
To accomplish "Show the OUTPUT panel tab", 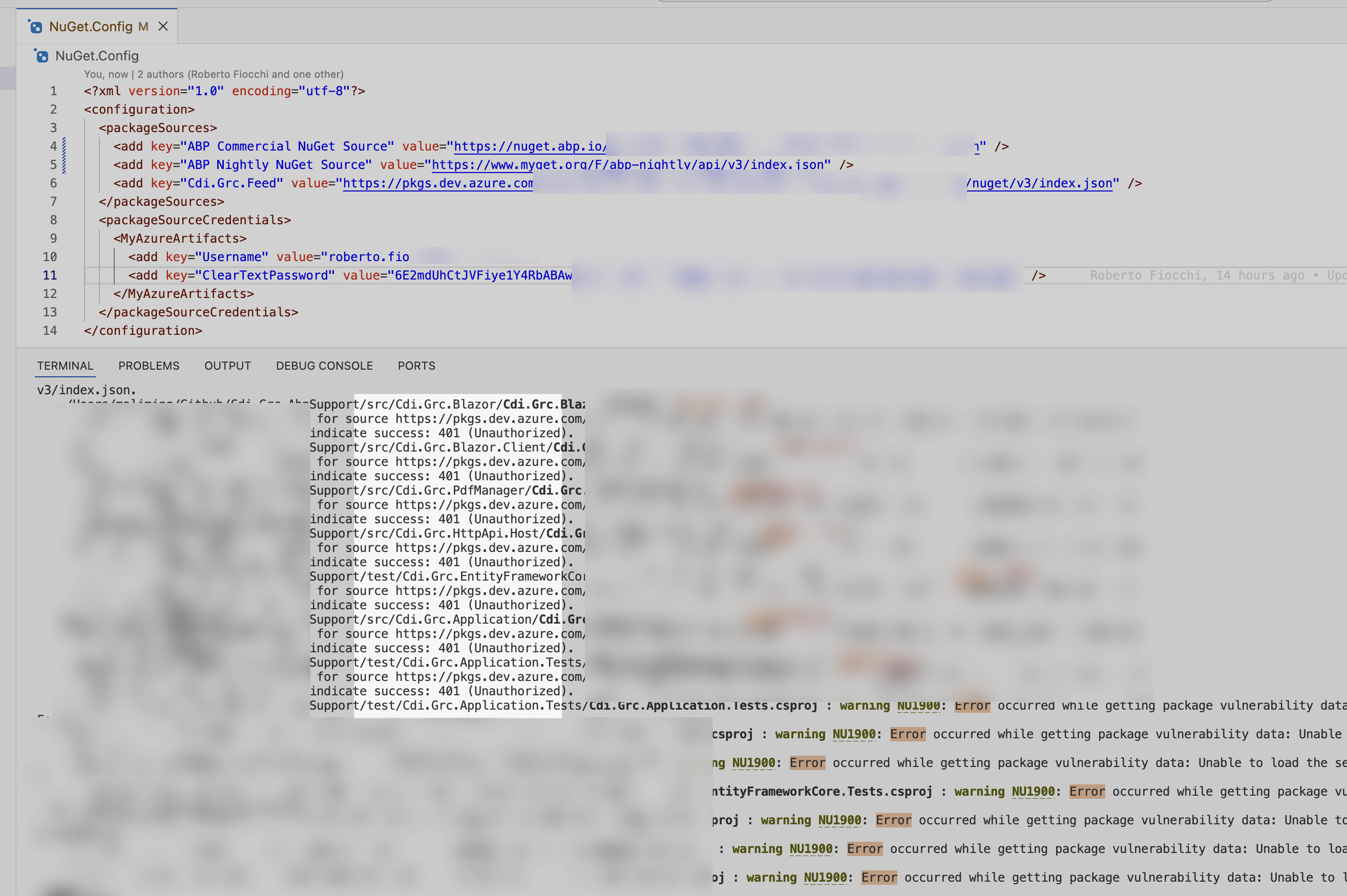I will 227,366.
